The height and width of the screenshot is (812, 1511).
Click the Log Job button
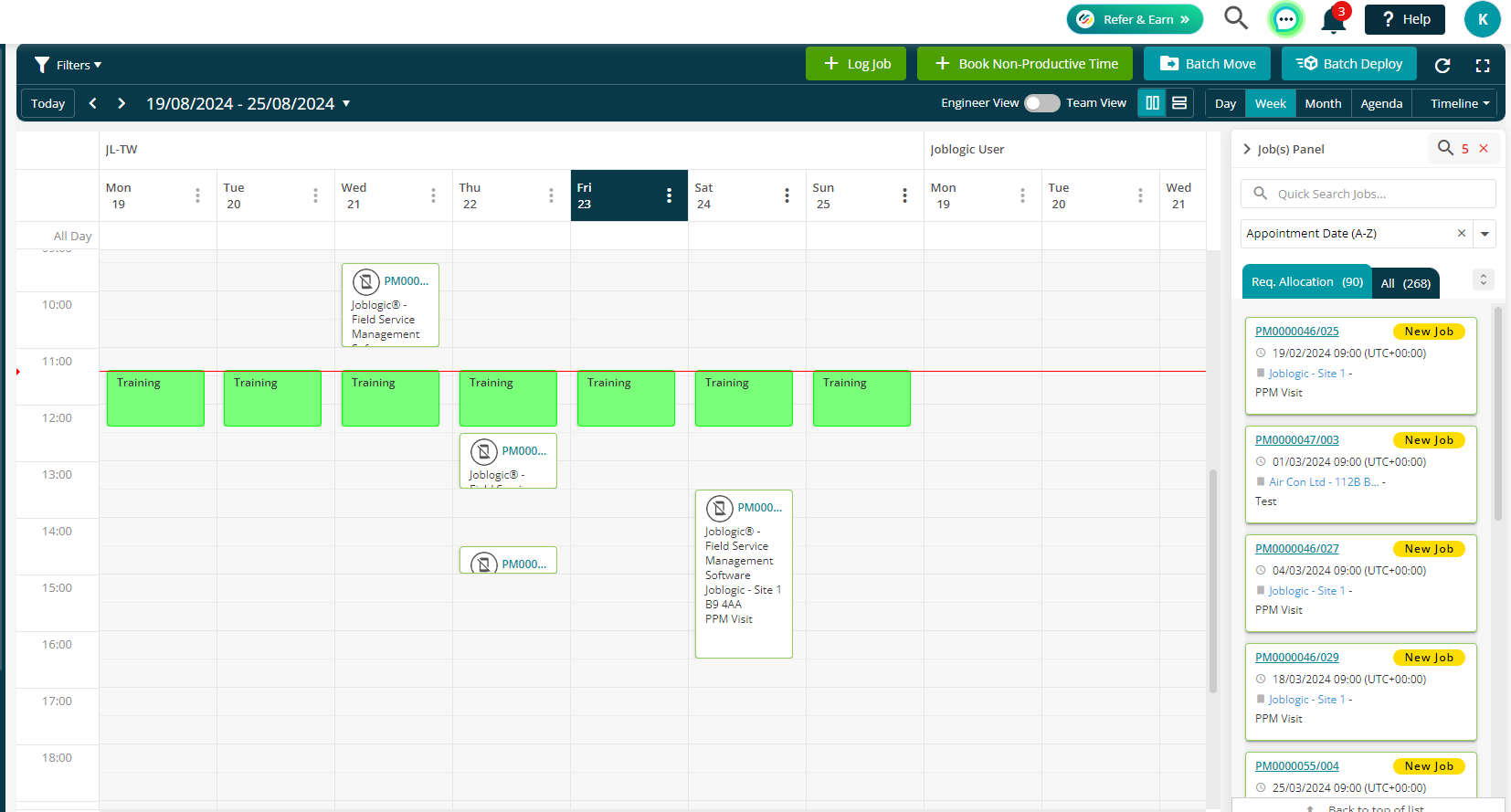[x=856, y=64]
